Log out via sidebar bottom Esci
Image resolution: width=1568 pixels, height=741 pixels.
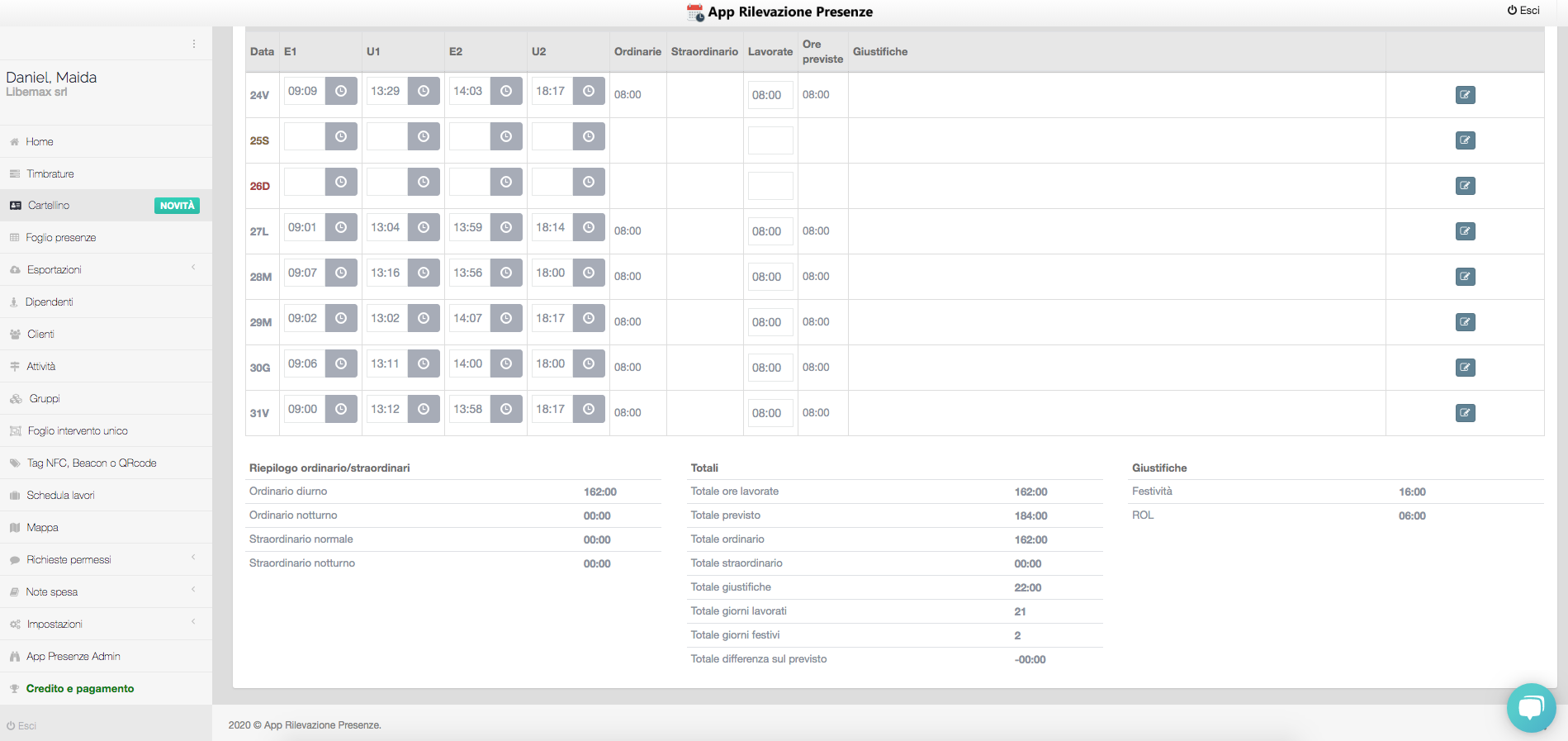point(21,725)
